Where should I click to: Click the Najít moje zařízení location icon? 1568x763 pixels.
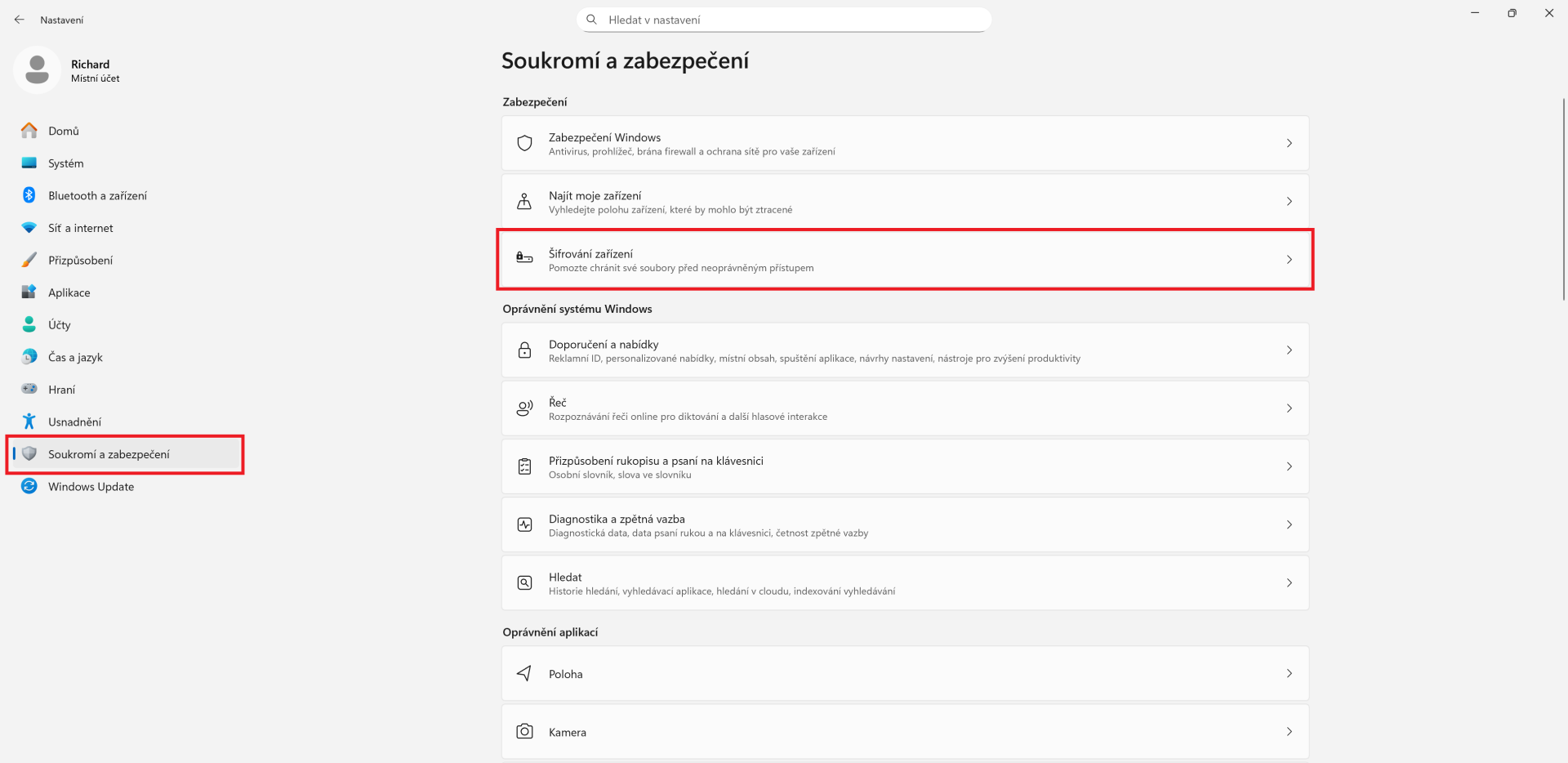pos(524,202)
